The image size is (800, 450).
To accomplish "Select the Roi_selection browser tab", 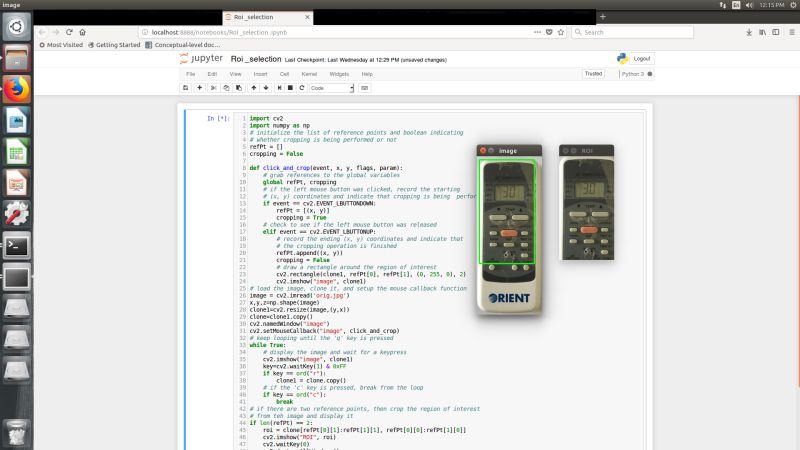I will [268, 17].
